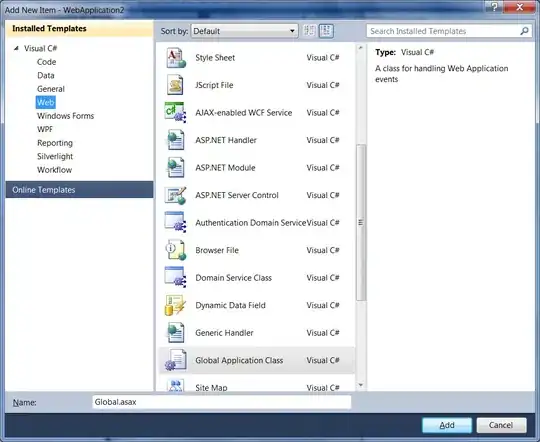Open the Sort by Default dropdown
Screen dimensions: 540x442
point(245,31)
